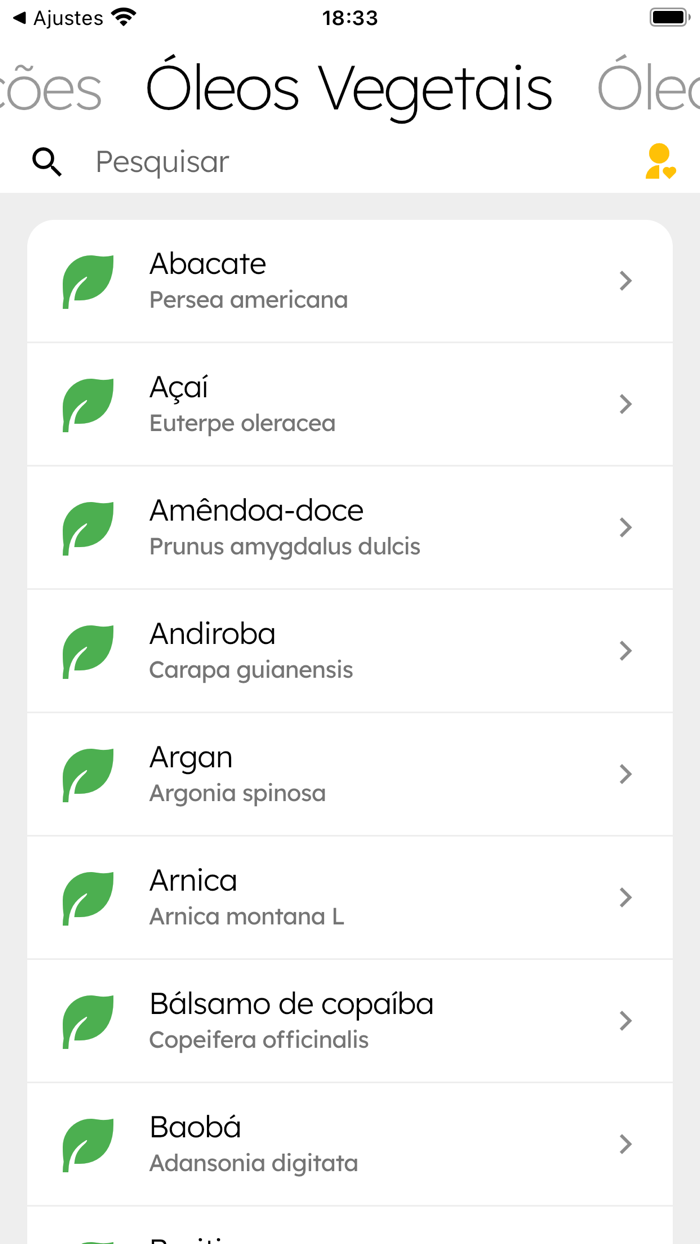This screenshot has height=1244, width=700.
Task: Click the leaf icon beside Abacate
Action: coord(88,281)
